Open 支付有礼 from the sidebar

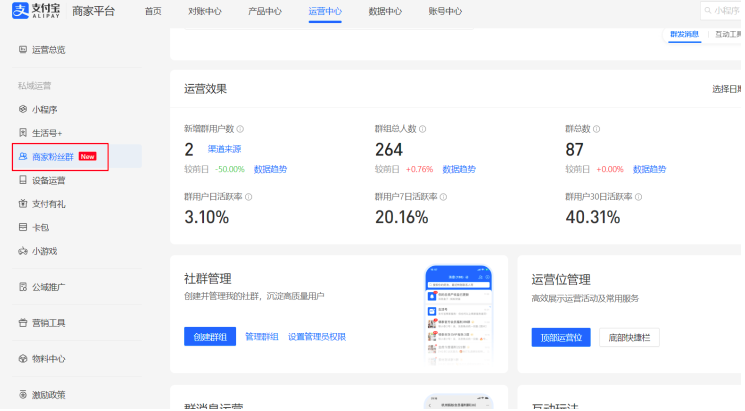(x=48, y=204)
